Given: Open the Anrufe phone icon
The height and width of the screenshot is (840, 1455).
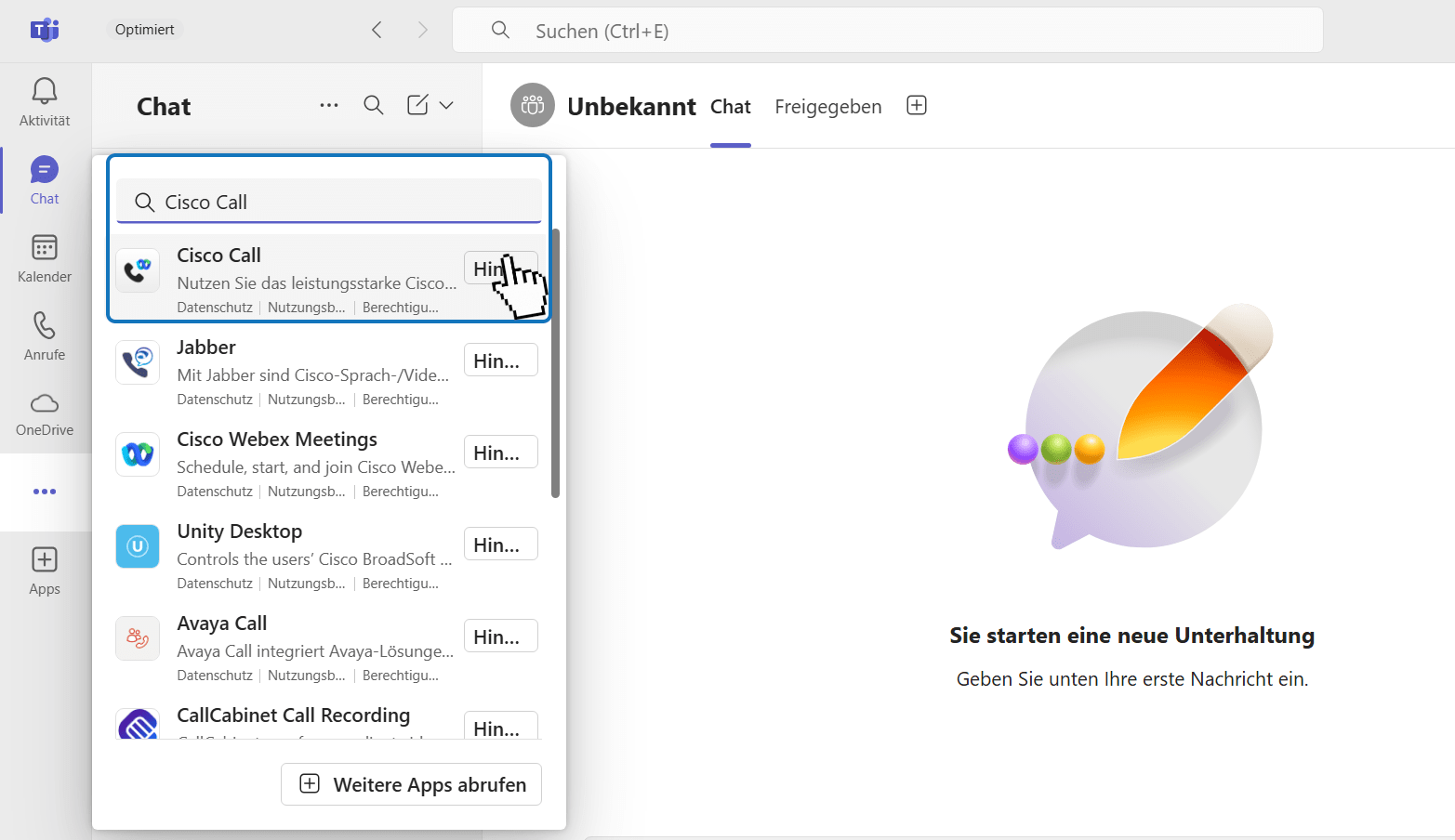Looking at the screenshot, I should tap(45, 325).
